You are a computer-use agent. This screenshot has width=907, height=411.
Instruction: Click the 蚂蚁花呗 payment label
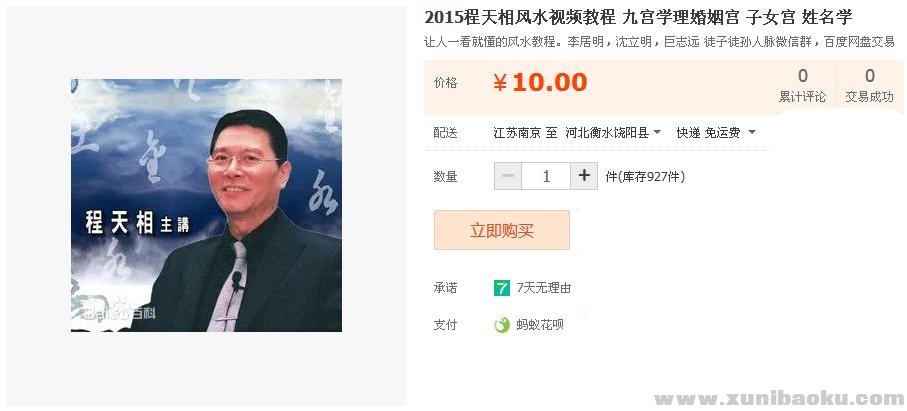(x=540, y=325)
